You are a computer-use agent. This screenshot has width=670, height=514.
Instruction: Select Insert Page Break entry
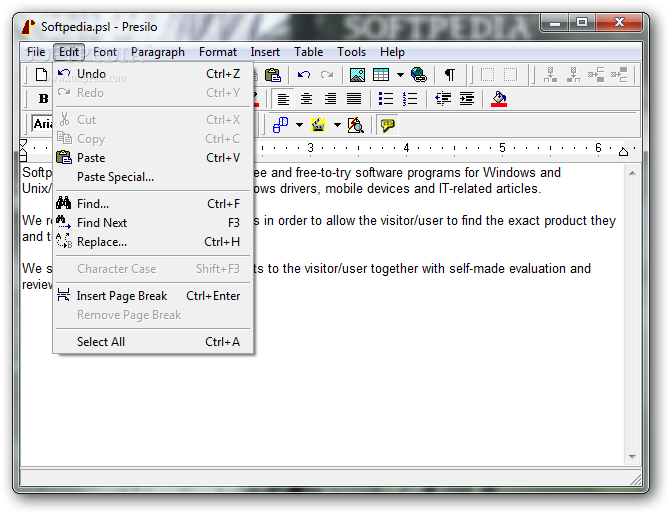point(153,296)
